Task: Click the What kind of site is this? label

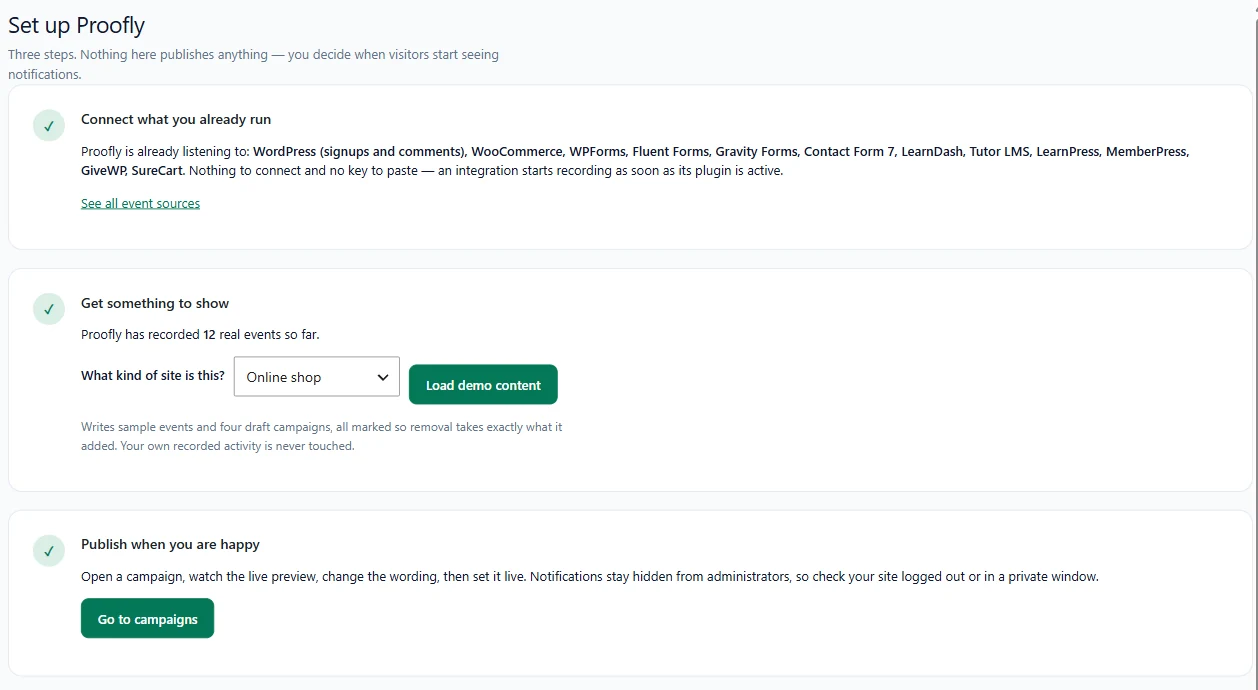Action: pyautogui.click(x=153, y=376)
